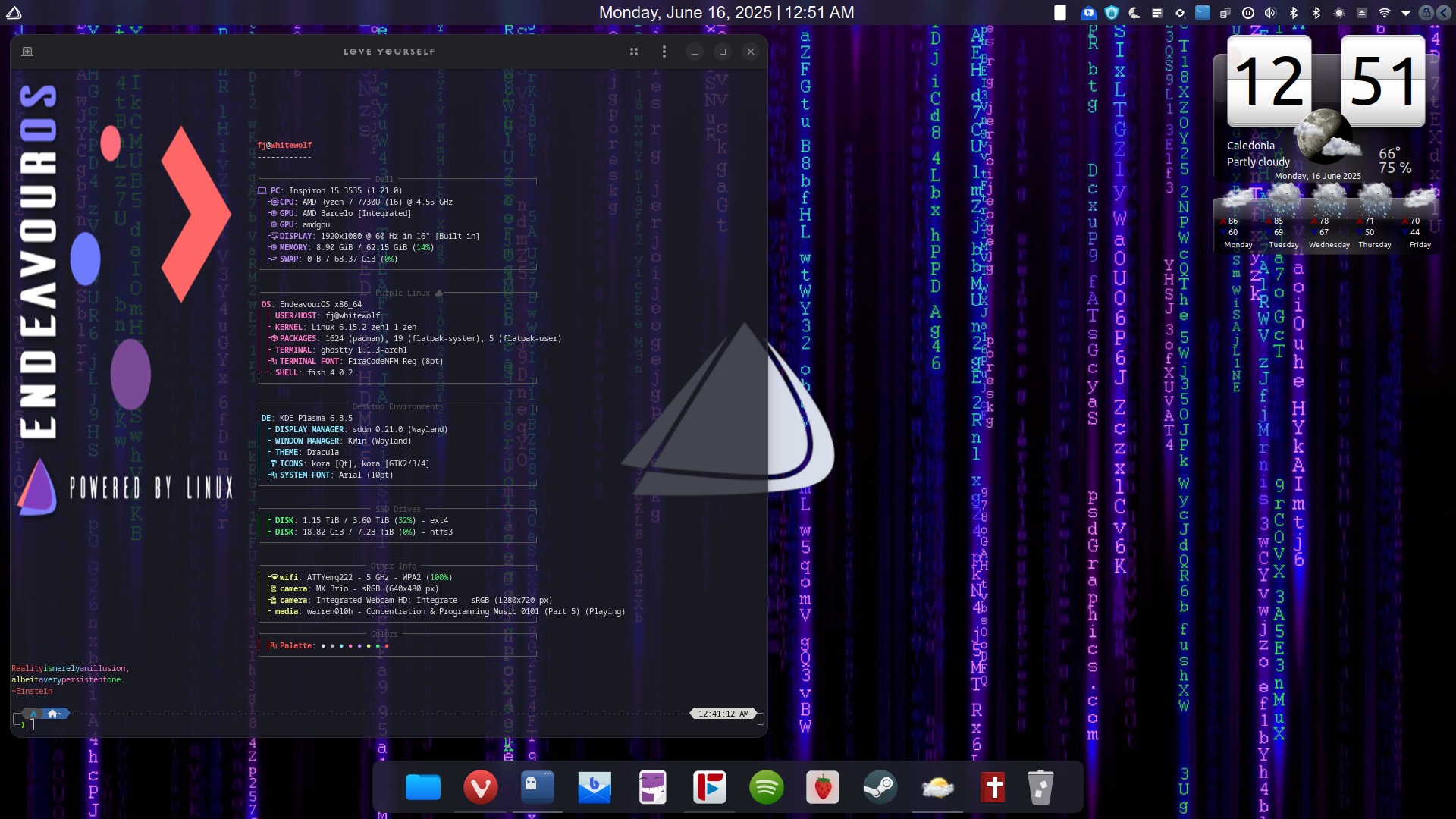Open the file manager folder in dock

click(423, 787)
